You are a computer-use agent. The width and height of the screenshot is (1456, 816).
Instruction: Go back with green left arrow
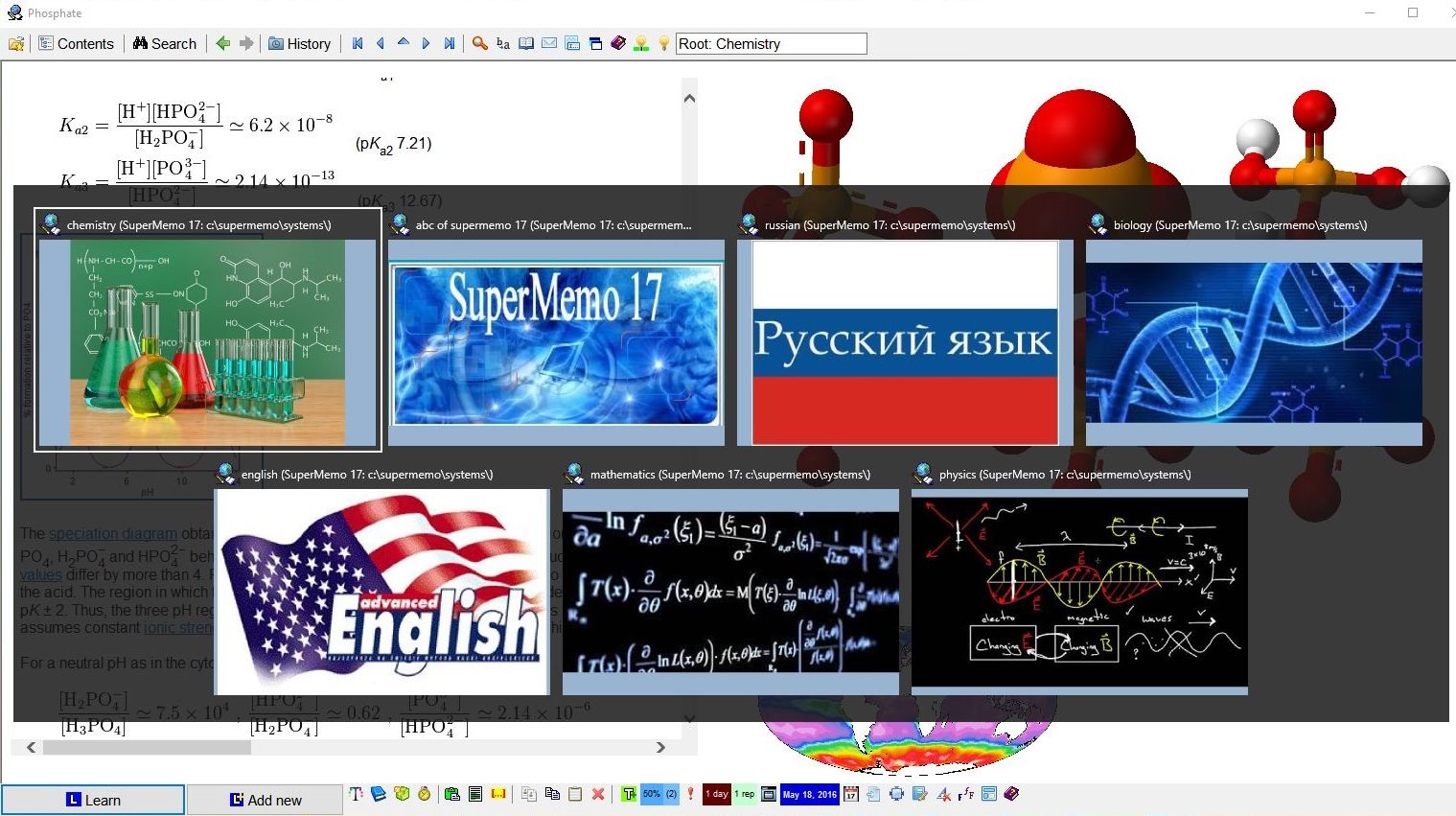point(223,44)
